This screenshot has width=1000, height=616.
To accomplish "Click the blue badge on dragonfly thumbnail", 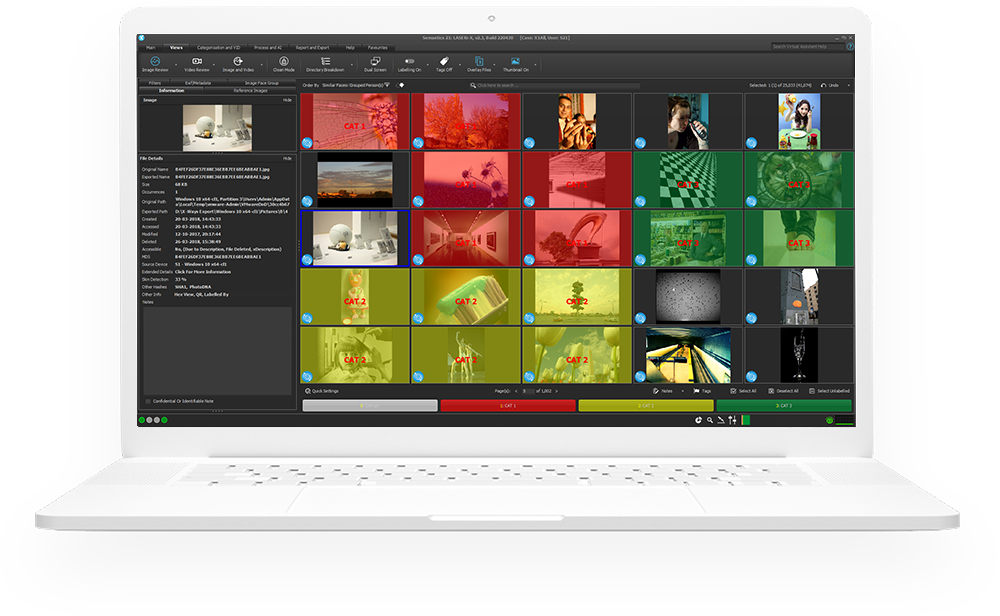I will point(307,143).
